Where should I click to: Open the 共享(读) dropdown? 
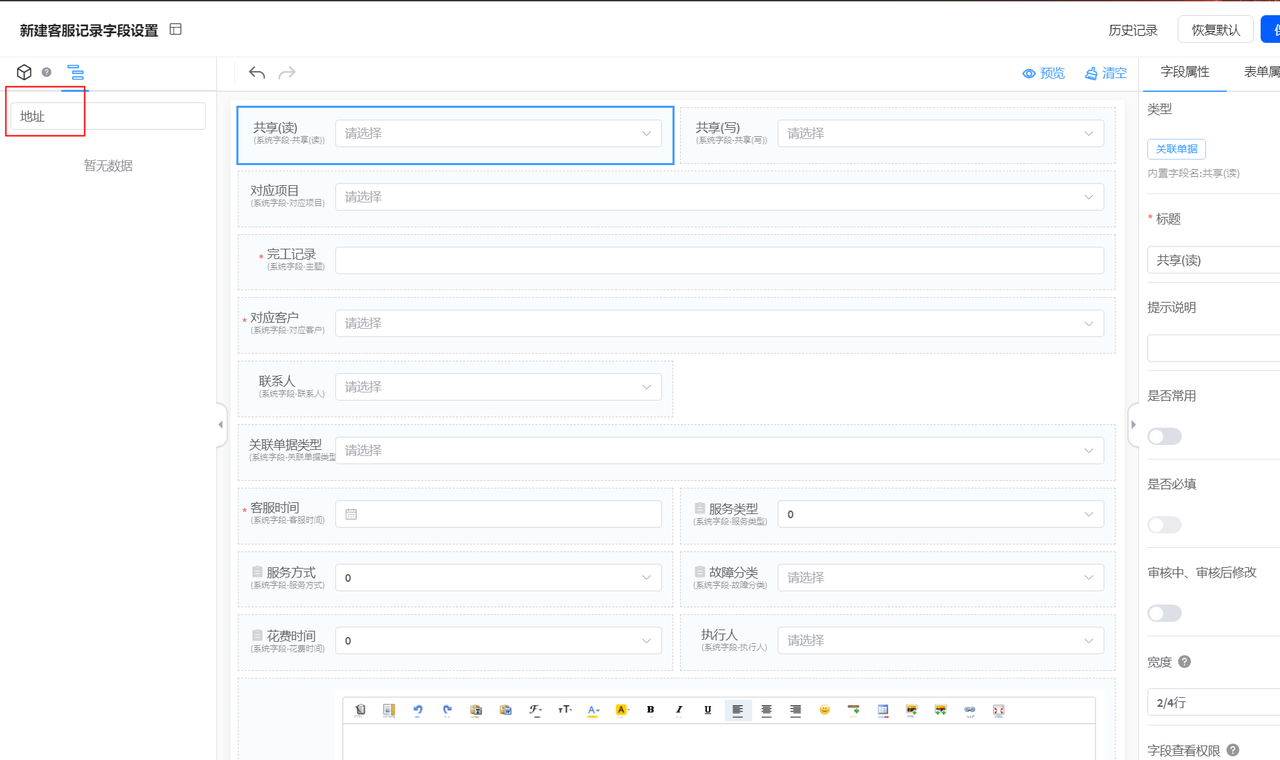pos(498,133)
